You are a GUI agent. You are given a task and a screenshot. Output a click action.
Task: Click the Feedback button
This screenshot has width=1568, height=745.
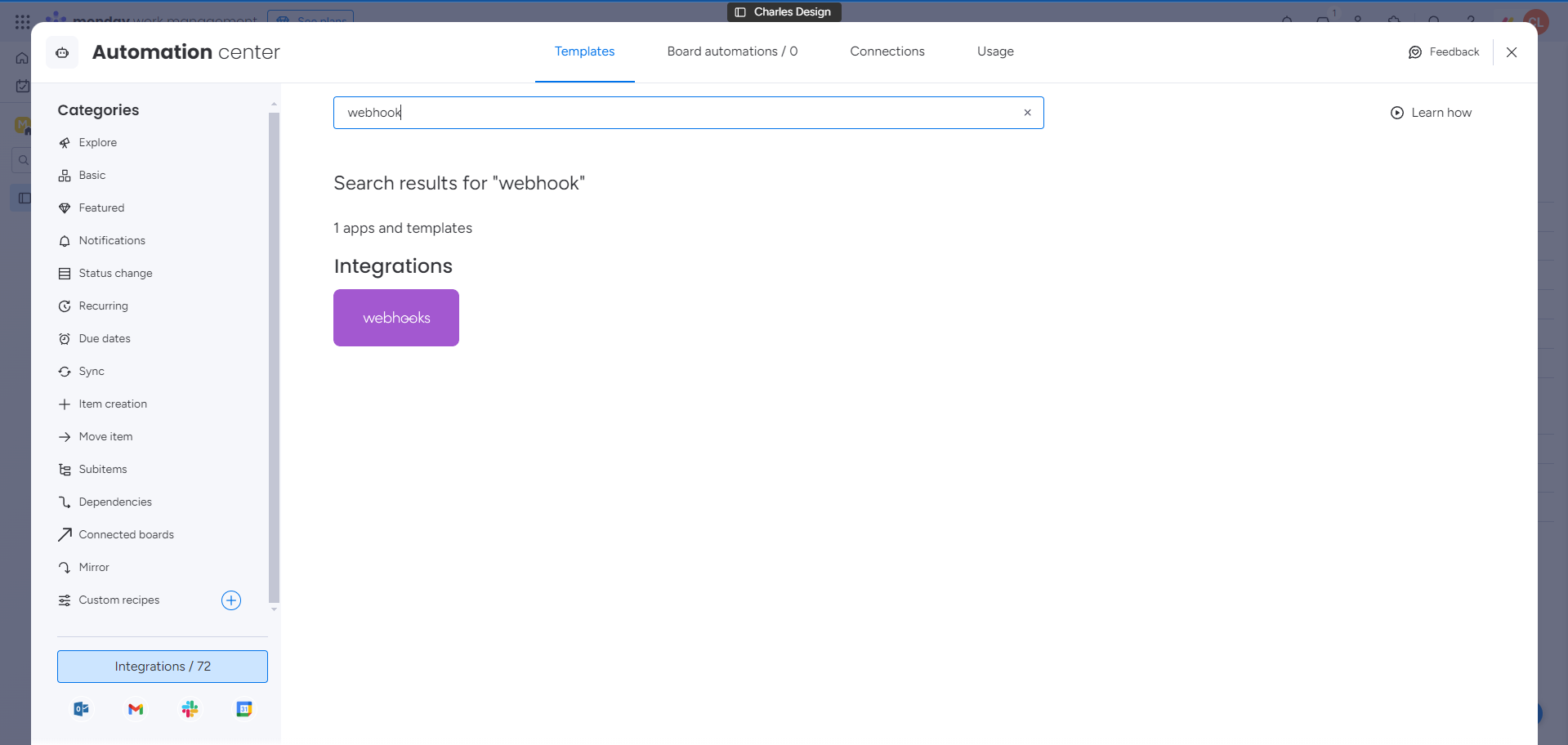[x=1444, y=52]
